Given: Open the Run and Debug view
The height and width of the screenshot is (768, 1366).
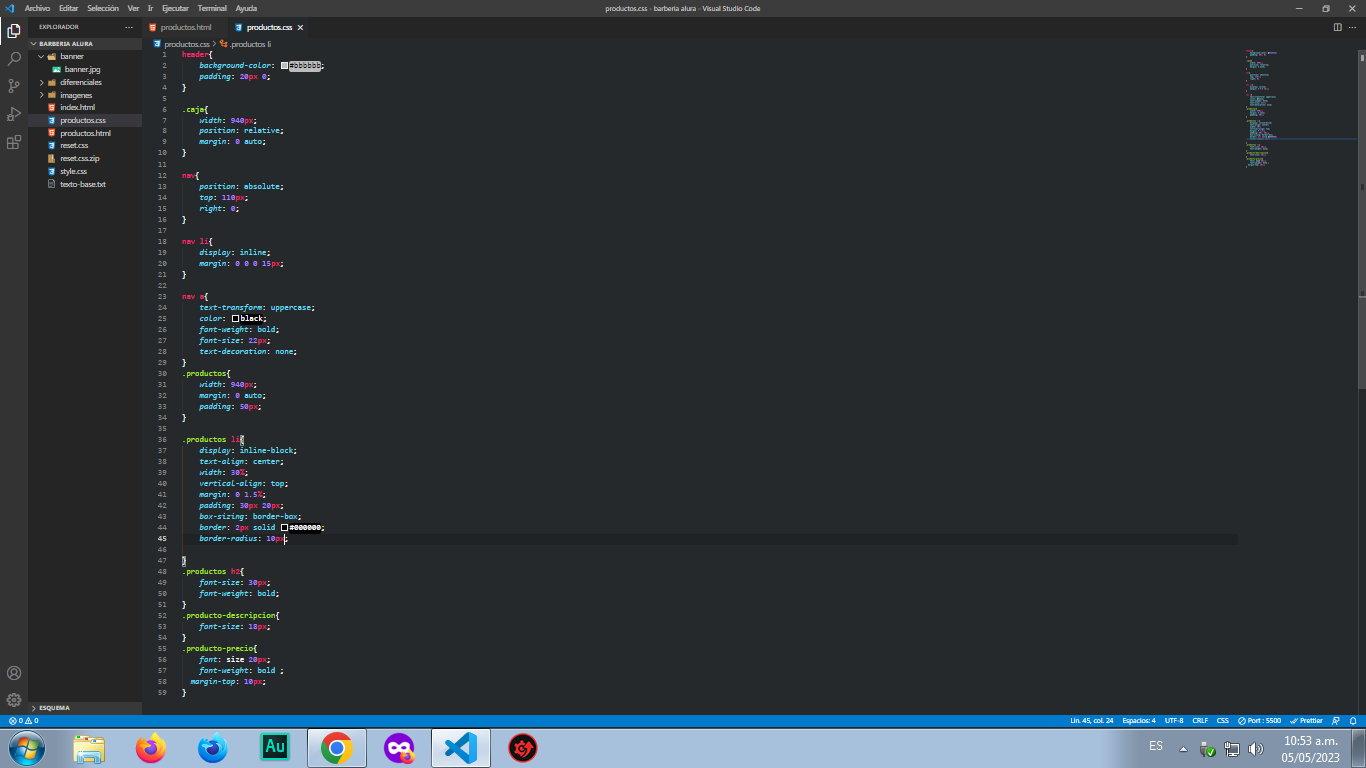Looking at the screenshot, I should pyautogui.click(x=14, y=114).
